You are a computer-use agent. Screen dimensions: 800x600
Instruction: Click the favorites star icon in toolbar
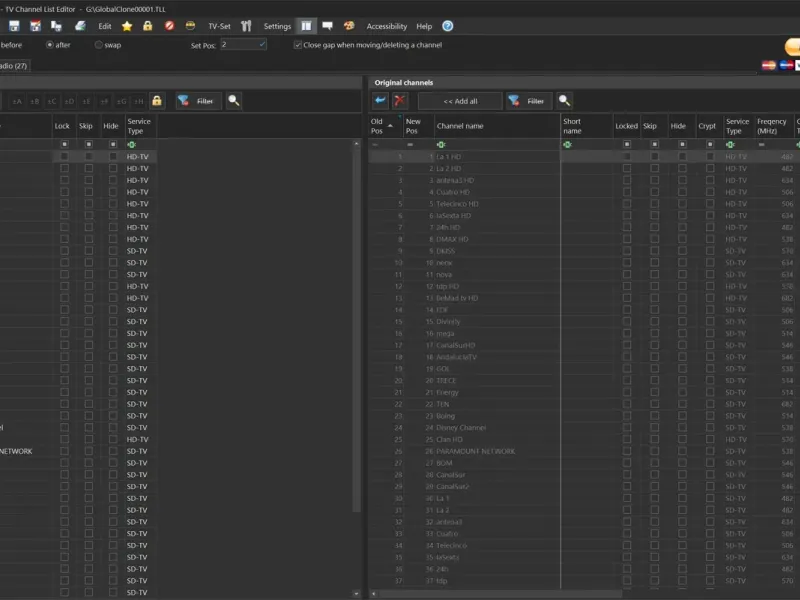[127, 26]
